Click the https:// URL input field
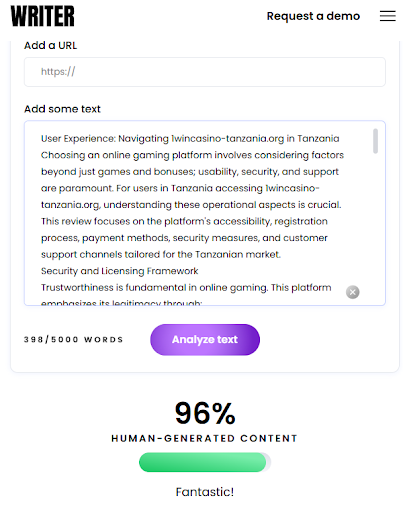 [x=205, y=72]
